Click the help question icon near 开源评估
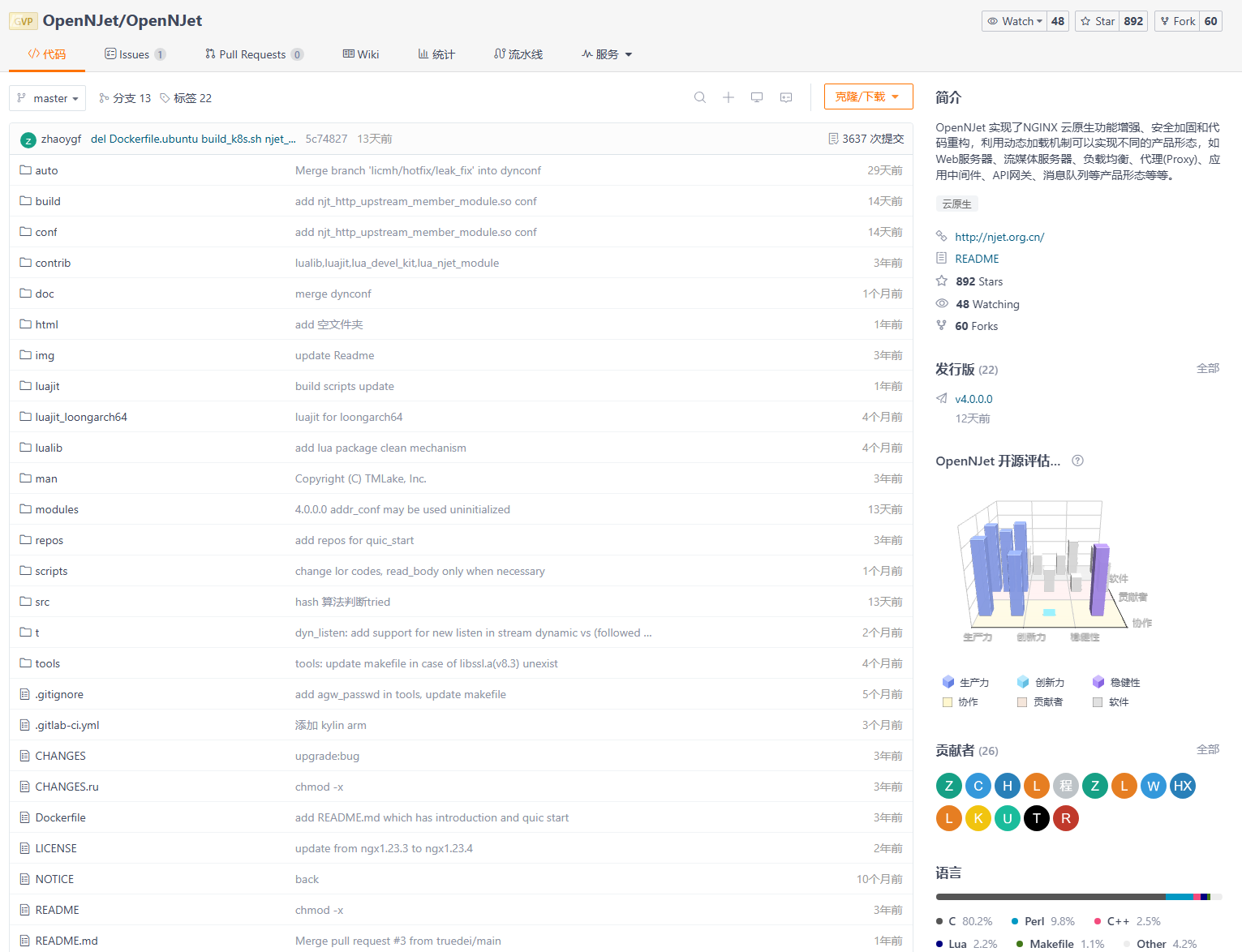 pos(1077,461)
